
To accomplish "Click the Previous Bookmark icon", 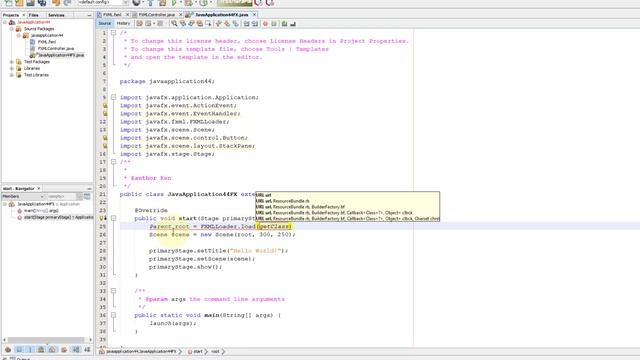I will point(218,24).
